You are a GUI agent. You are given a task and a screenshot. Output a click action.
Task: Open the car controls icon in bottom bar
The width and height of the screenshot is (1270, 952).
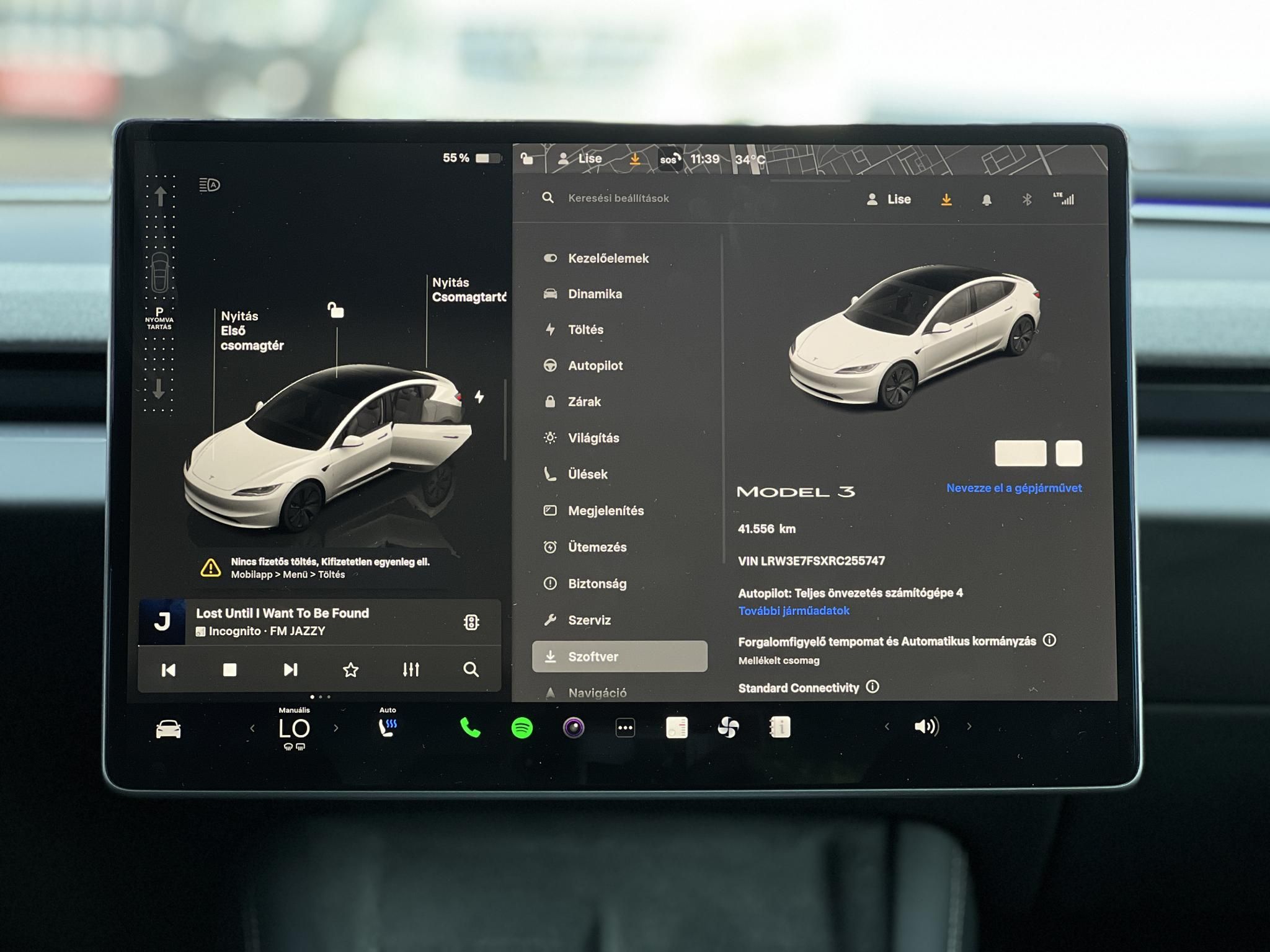click(x=168, y=729)
